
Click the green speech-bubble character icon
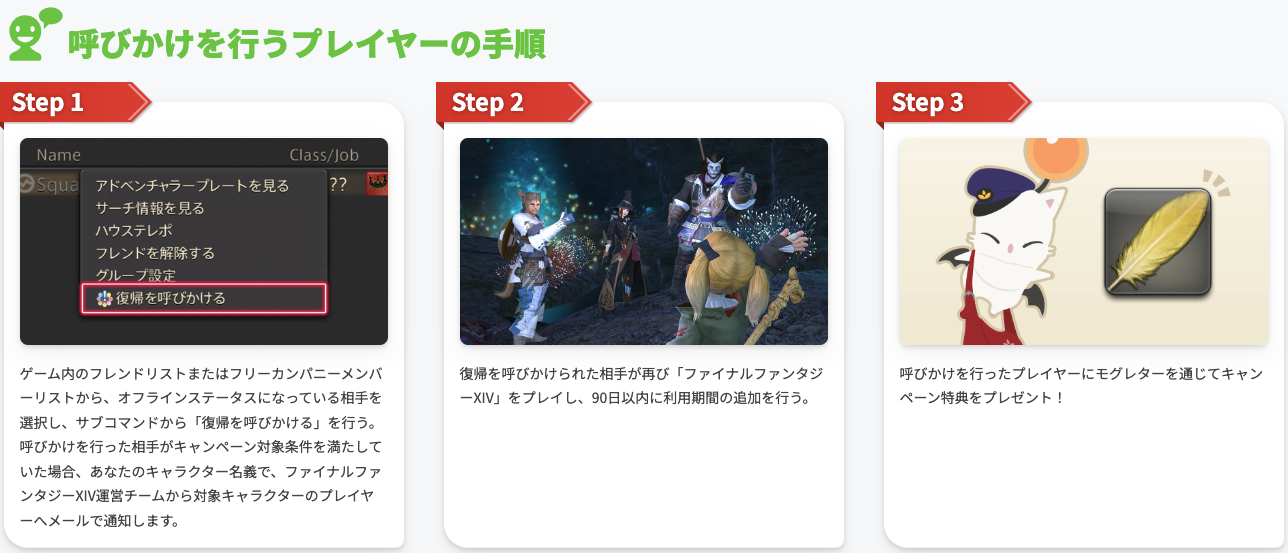(x=34, y=33)
